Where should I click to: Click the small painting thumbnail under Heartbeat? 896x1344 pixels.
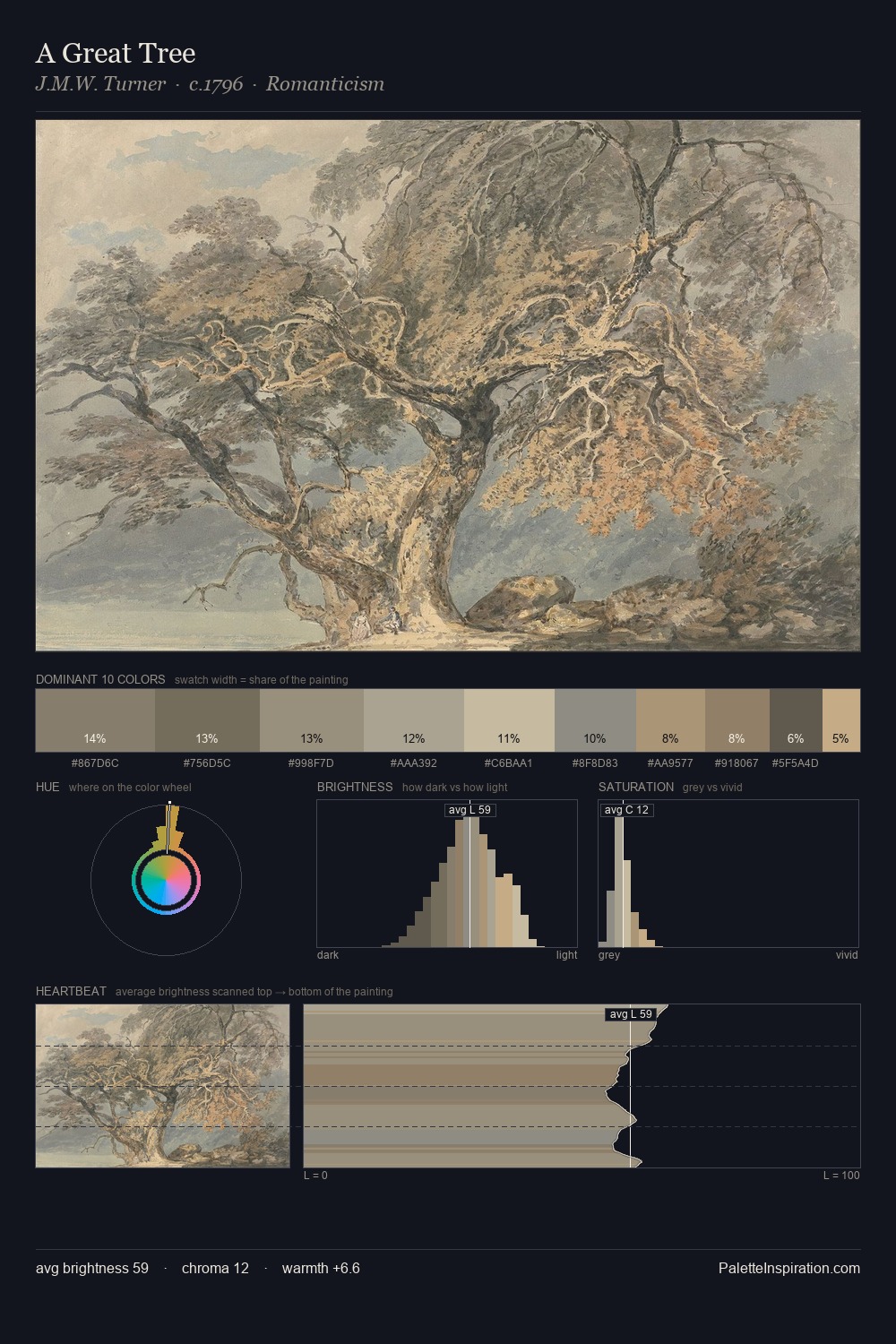[x=162, y=1085]
